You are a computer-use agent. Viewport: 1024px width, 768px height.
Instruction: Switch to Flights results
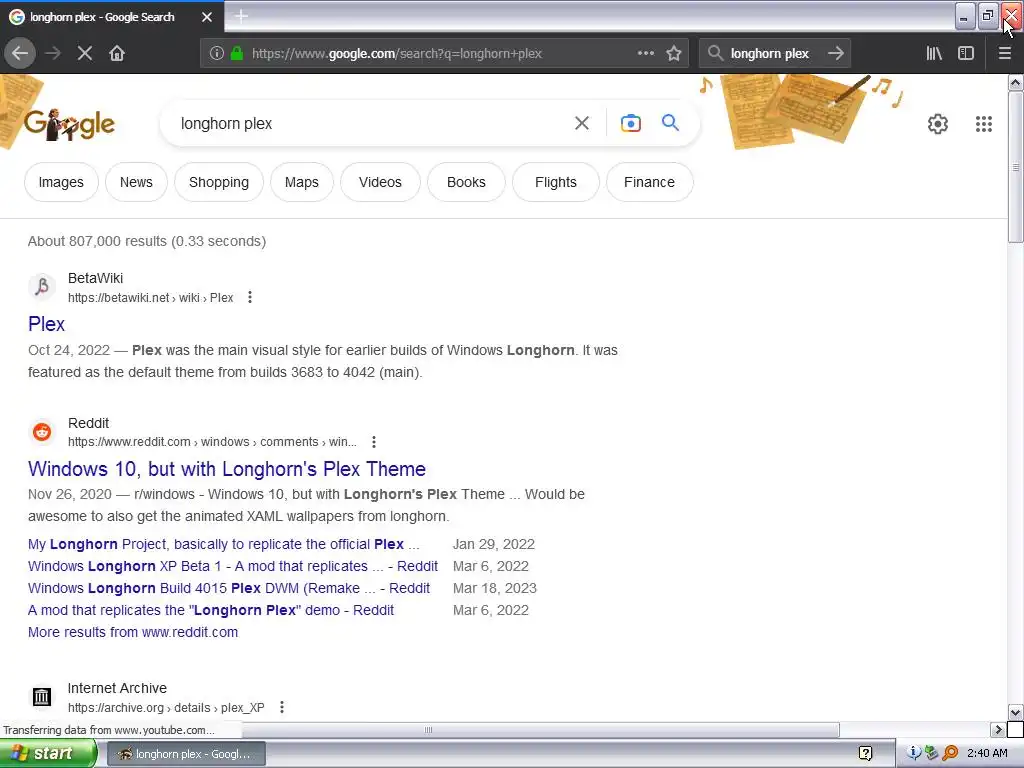(x=556, y=182)
